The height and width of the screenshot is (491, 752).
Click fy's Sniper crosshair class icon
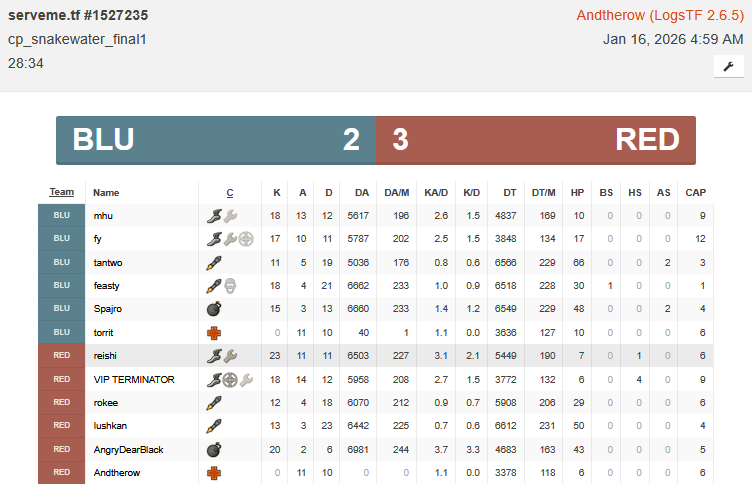(x=246, y=239)
